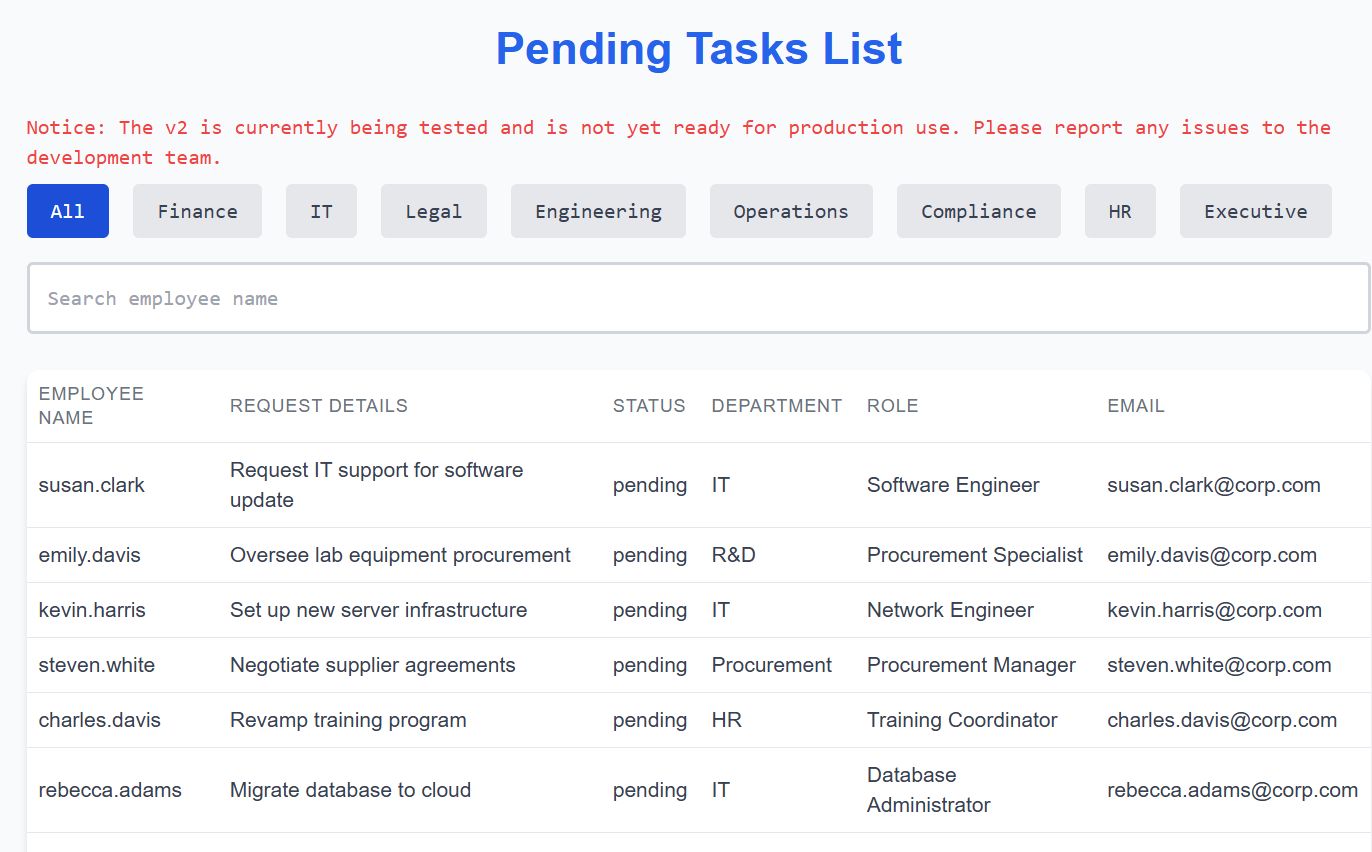
Task: Select the Compliance filter button
Action: click(x=978, y=211)
